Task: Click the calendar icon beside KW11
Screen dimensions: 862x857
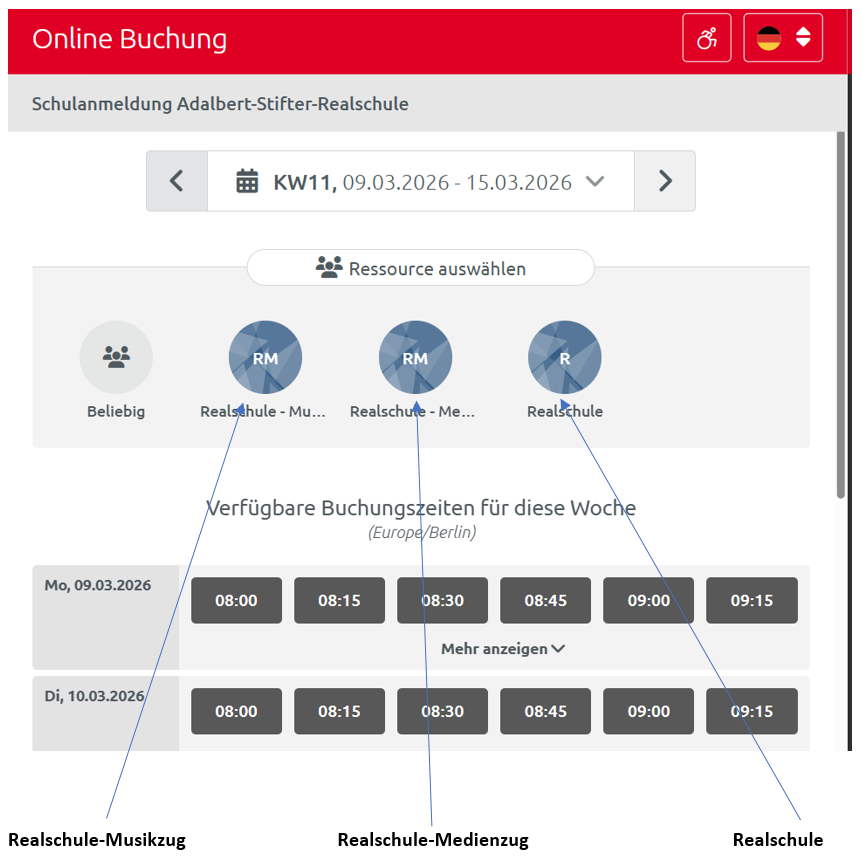Action: (x=247, y=181)
